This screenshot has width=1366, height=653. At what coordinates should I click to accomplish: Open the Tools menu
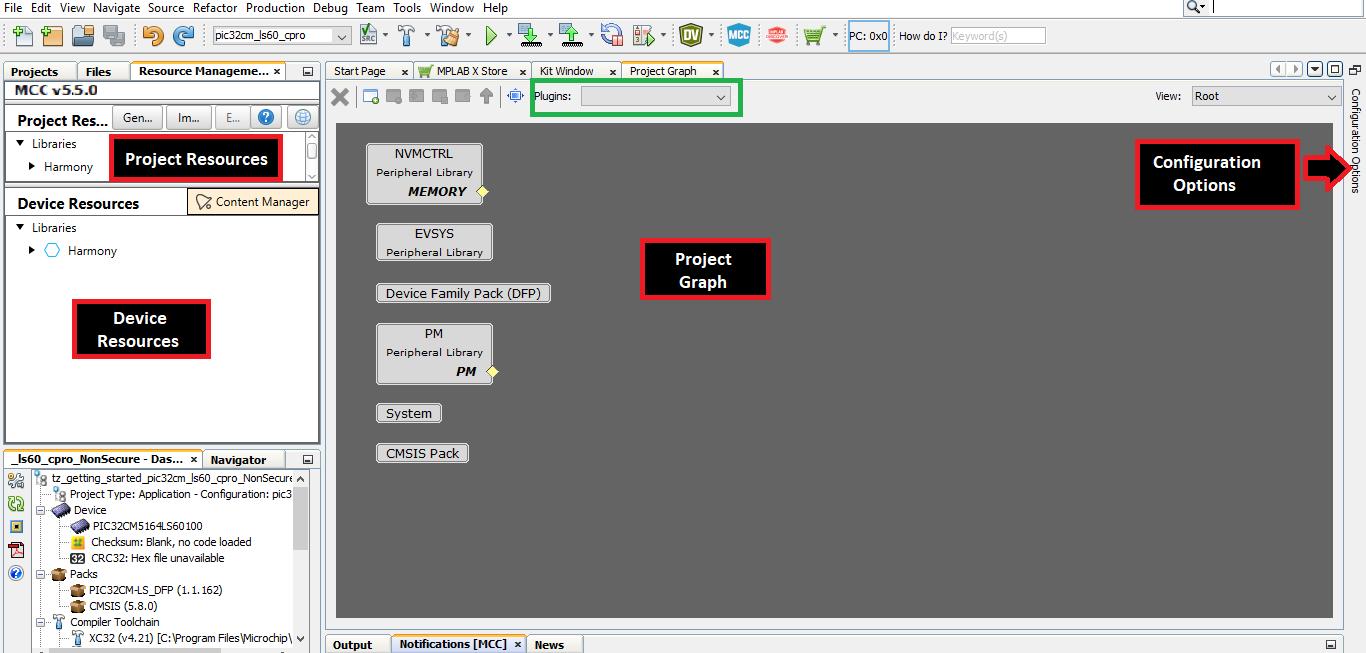click(407, 7)
